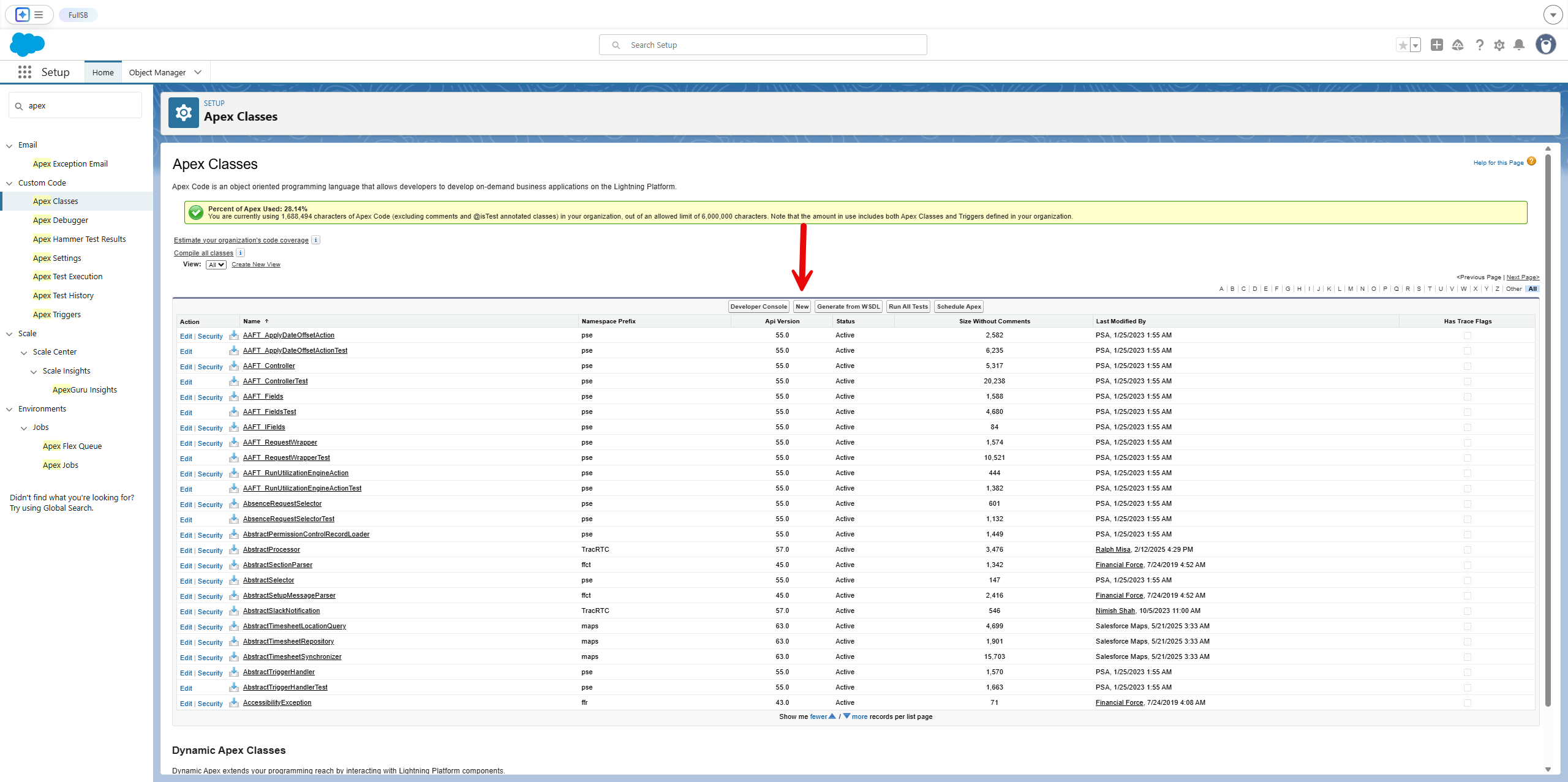Collapse the Email section in sidebar
The image size is (1568, 782).
[9, 146]
